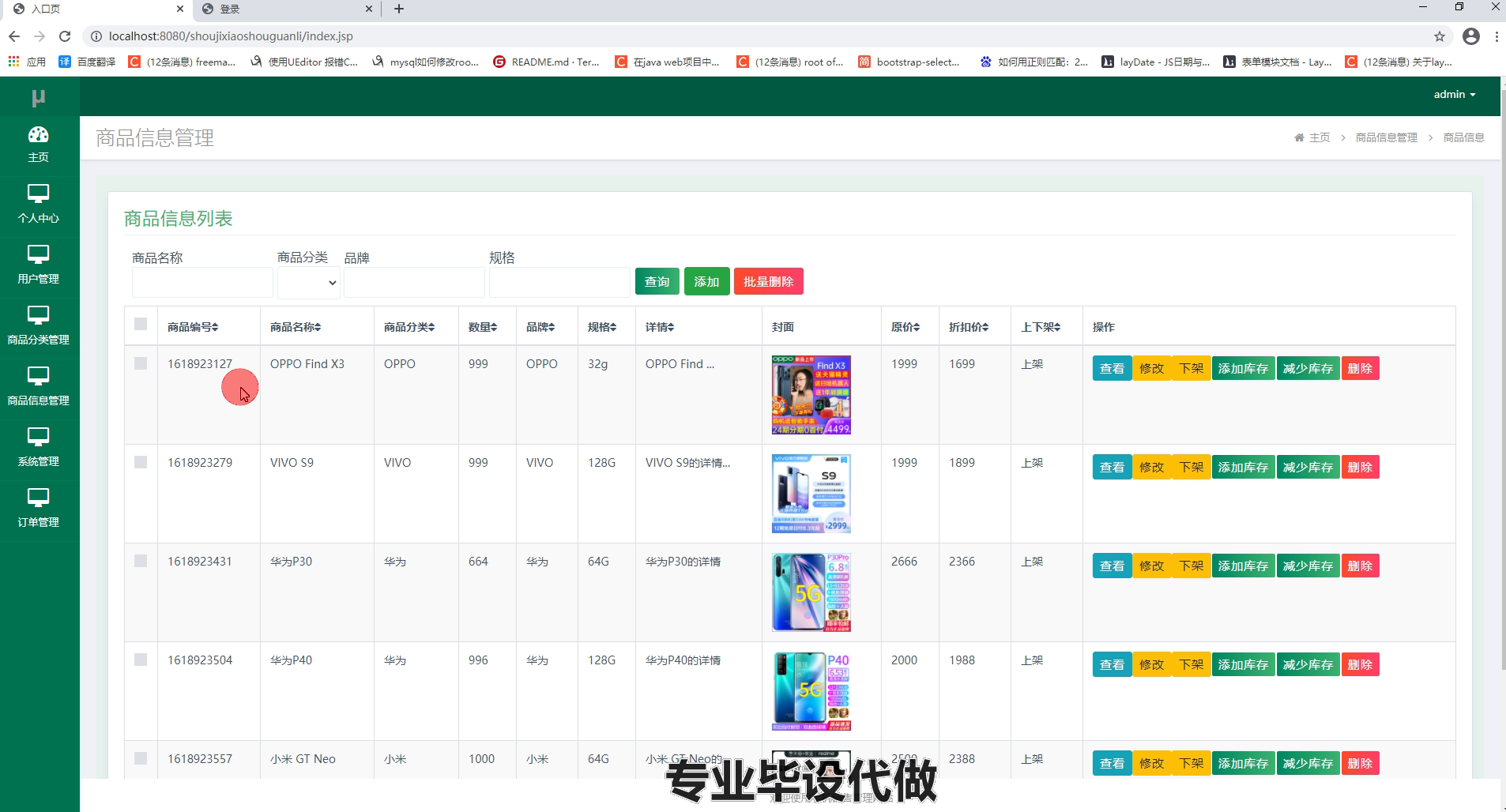Open the 应用 apps bookmark icon

pyautogui.click(x=27, y=62)
